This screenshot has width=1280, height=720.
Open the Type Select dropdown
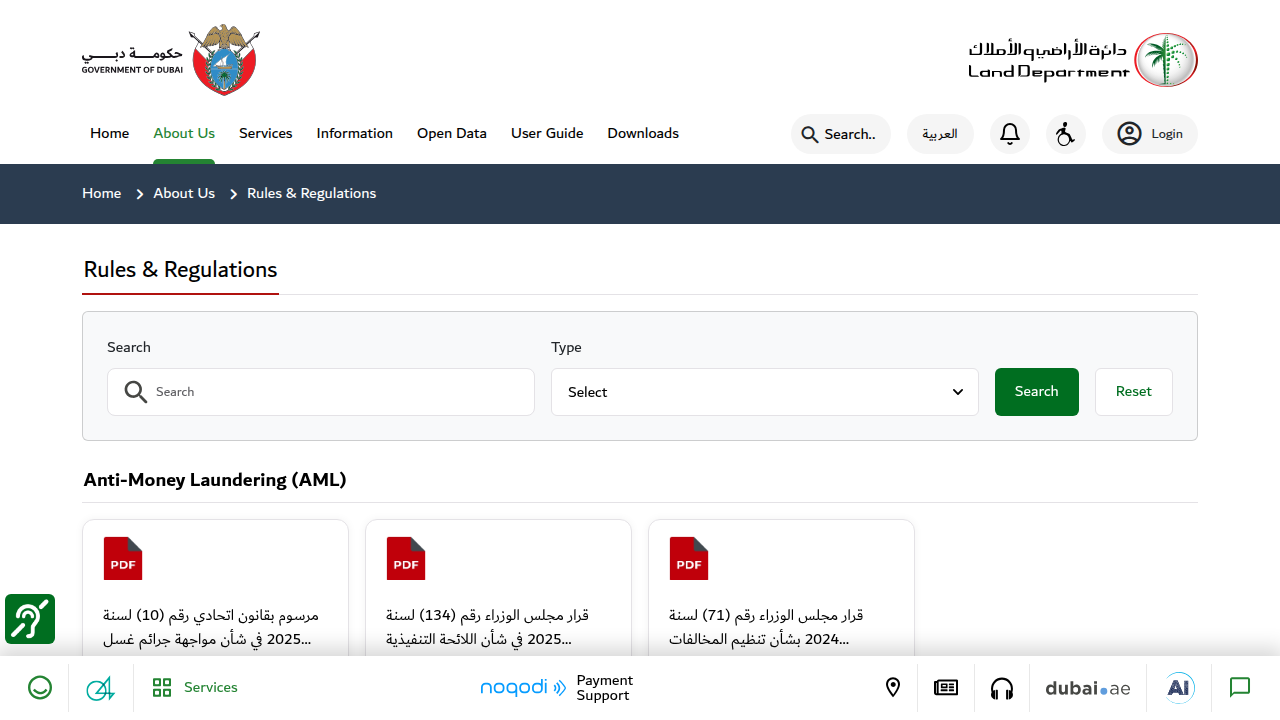tap(765, 392)
